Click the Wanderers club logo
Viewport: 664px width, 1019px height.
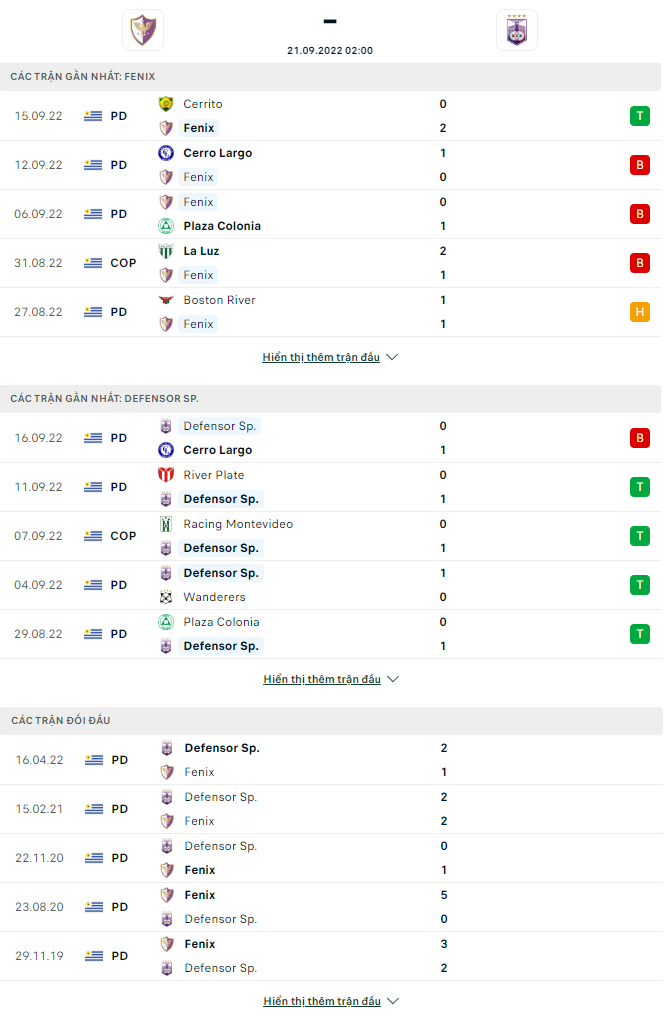166,597
